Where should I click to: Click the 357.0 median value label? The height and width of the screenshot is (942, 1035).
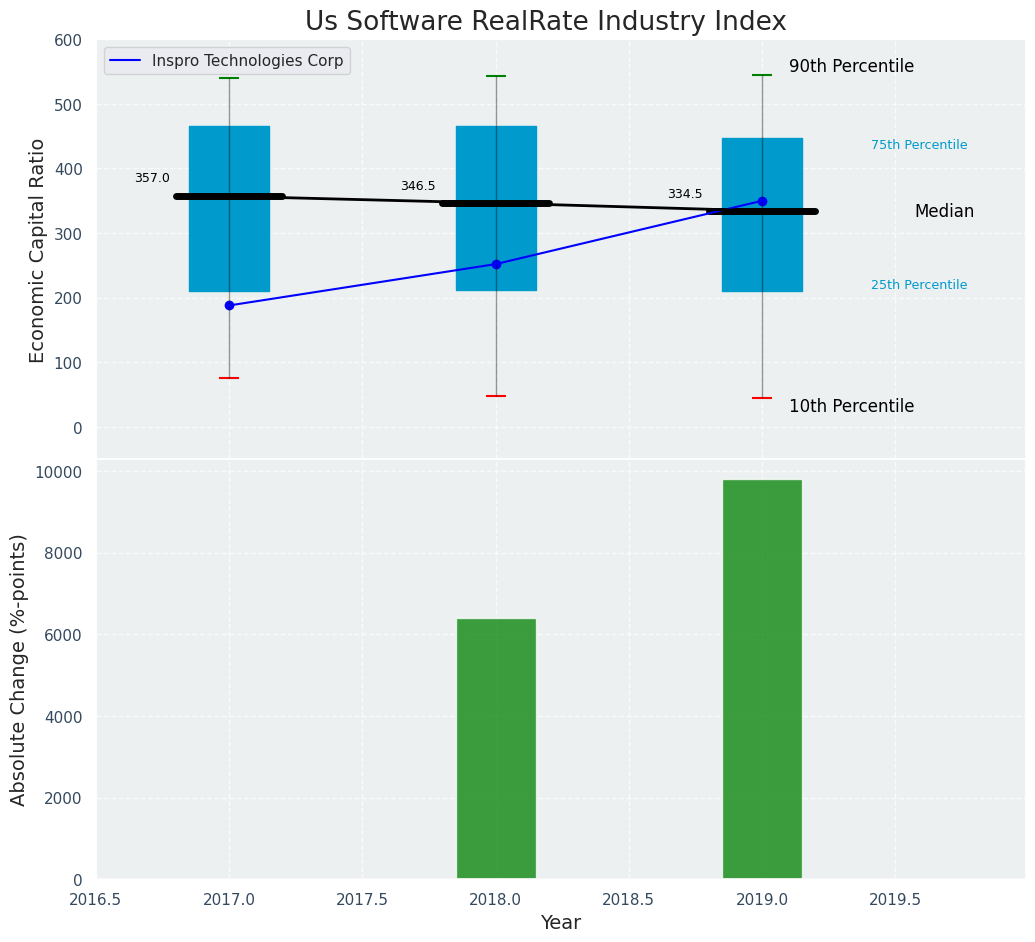coord(152,178)
